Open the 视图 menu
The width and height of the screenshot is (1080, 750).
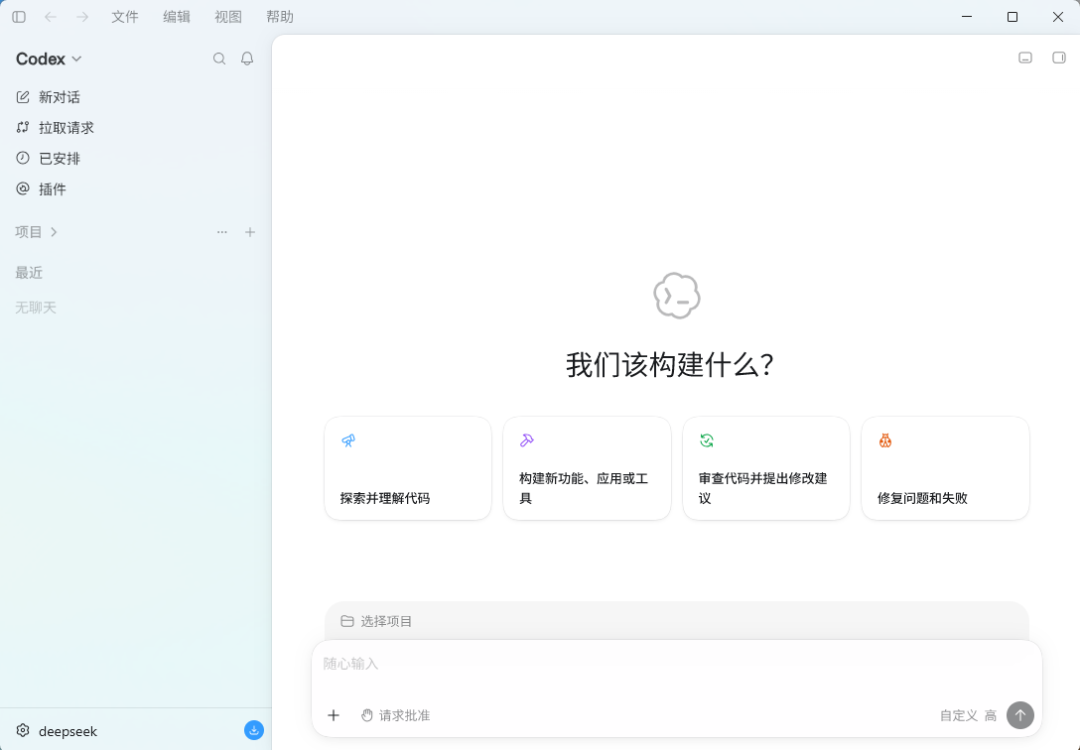click(228, 17)
